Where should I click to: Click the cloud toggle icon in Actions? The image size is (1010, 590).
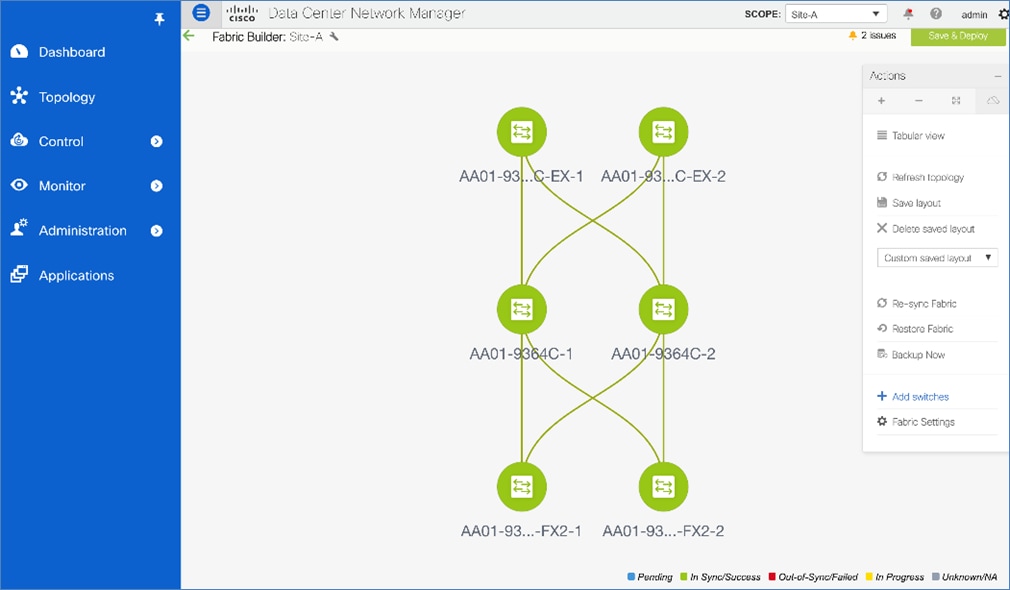993,101
